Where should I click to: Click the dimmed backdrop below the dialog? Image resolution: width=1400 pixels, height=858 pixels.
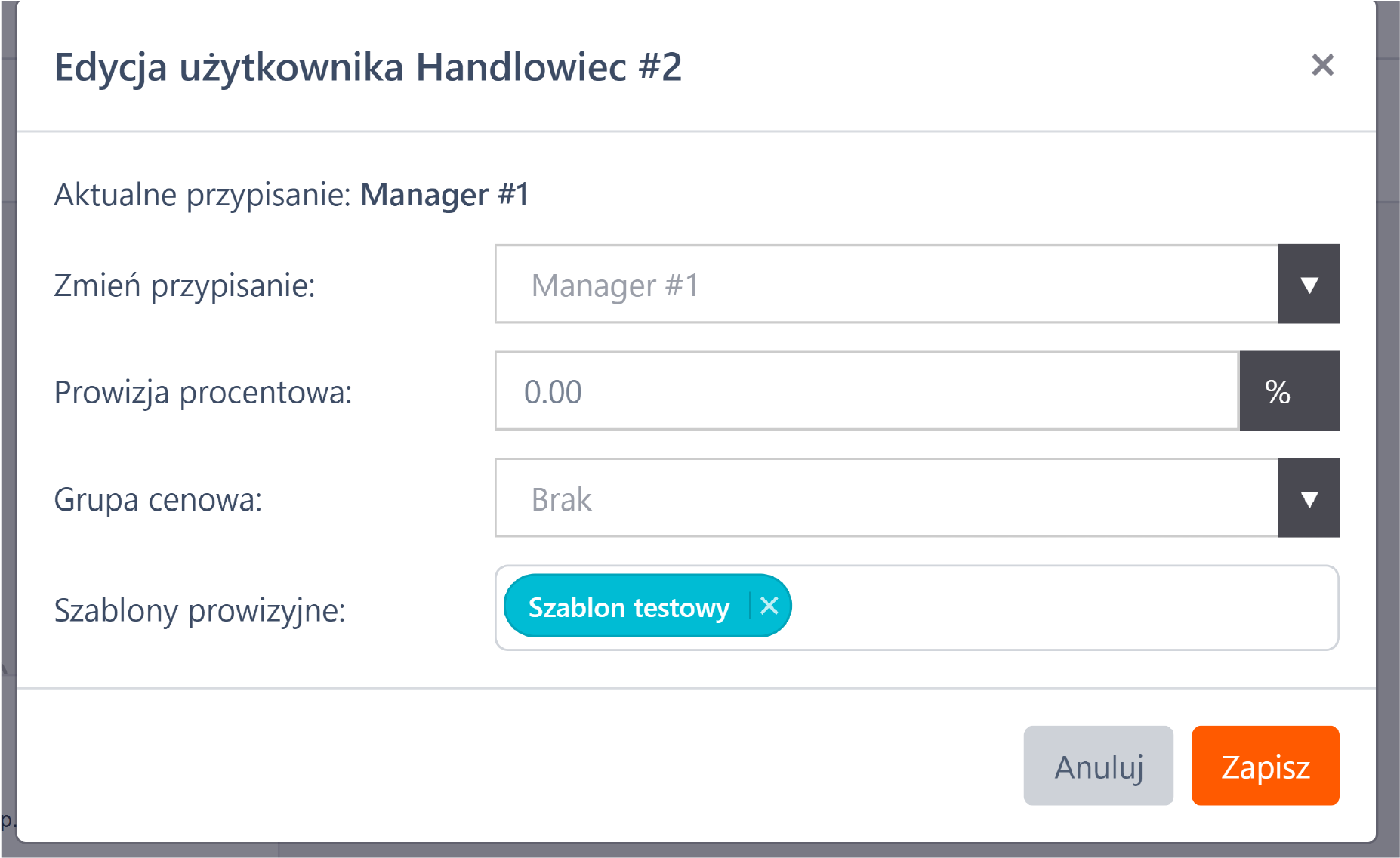click(x=680, y=851)
